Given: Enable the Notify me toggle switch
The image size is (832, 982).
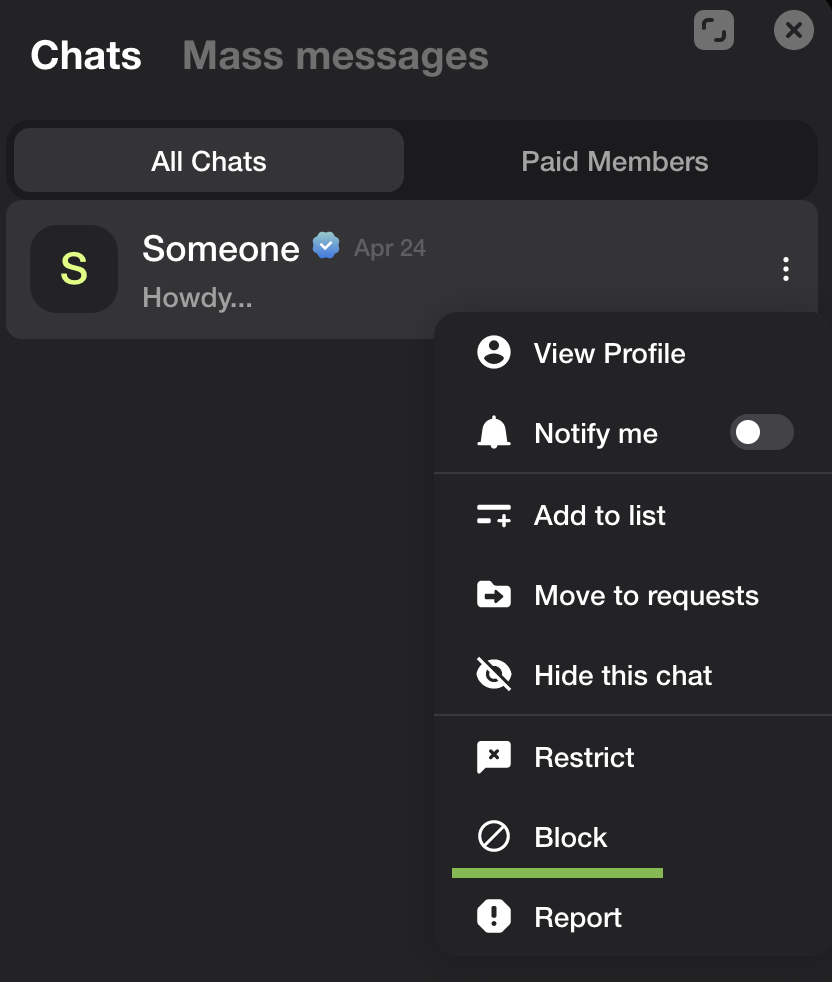Looking at the screenshot, I should point(762,432).
